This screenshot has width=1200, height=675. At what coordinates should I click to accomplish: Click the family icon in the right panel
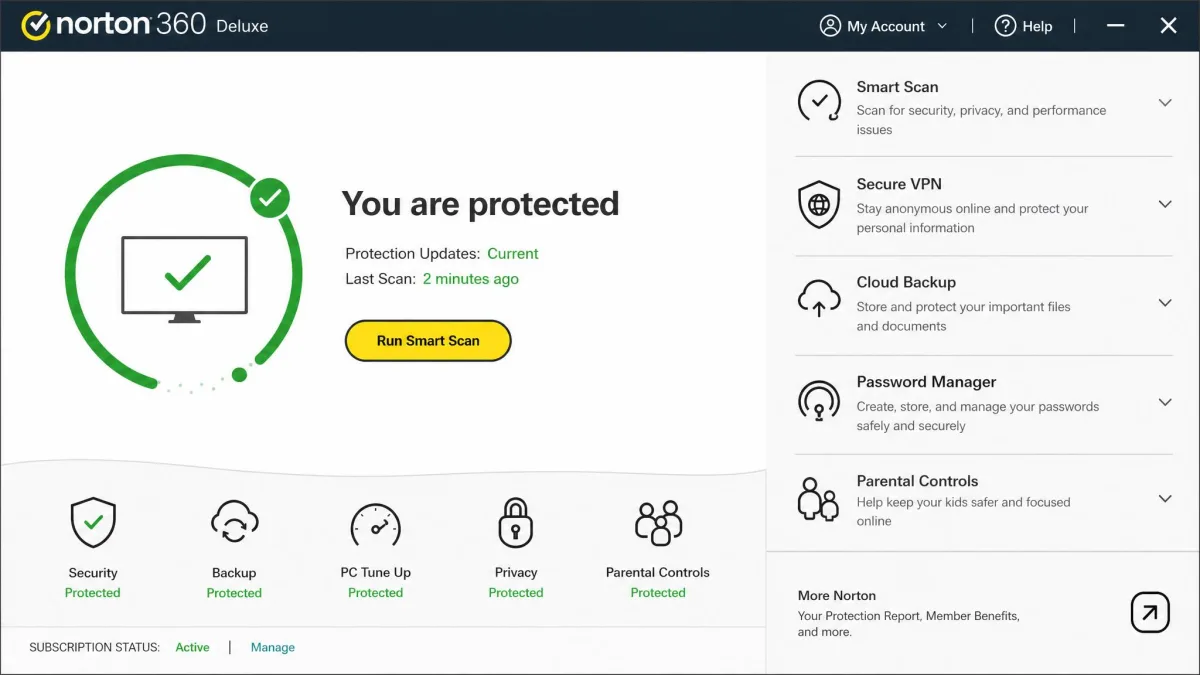click(819, 499)
